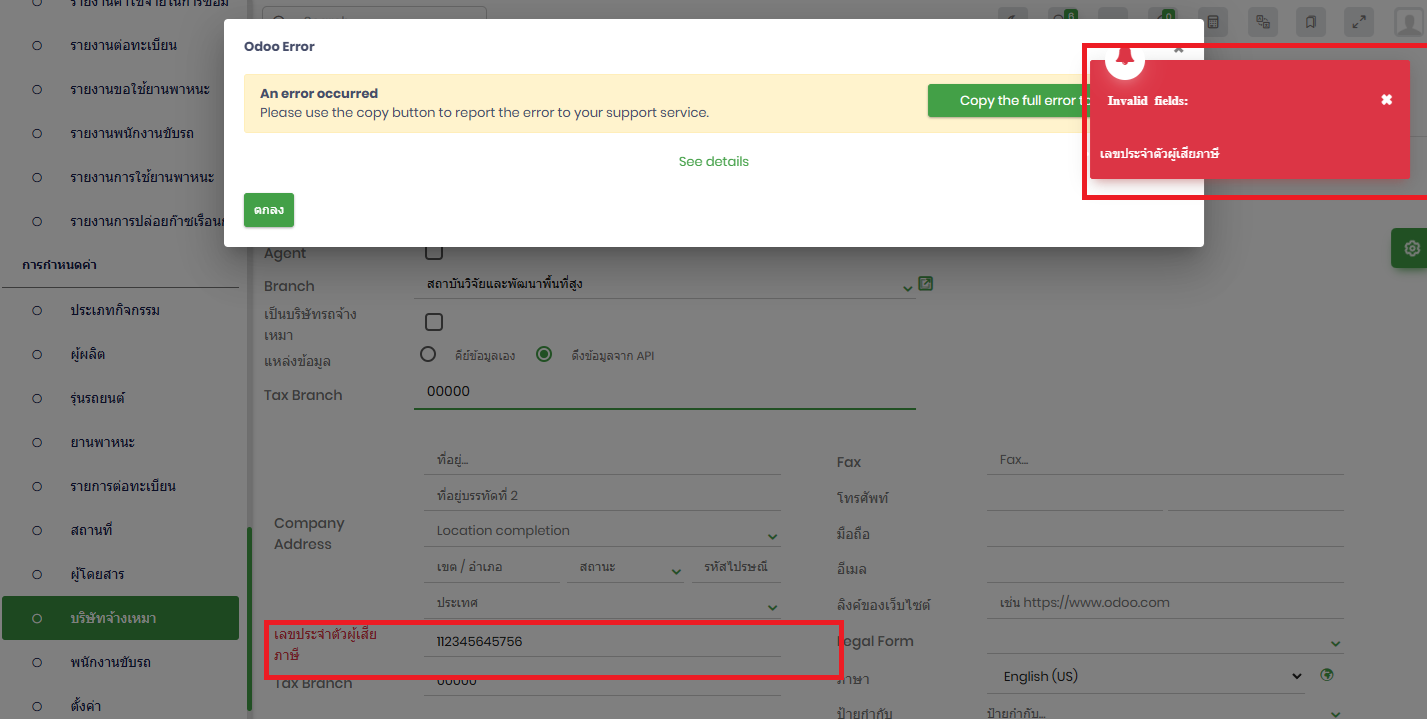The height and width of the screenshot is (719, 1427).
Task: Open the English (US) language dropdown
Action: pos(1153,676)
